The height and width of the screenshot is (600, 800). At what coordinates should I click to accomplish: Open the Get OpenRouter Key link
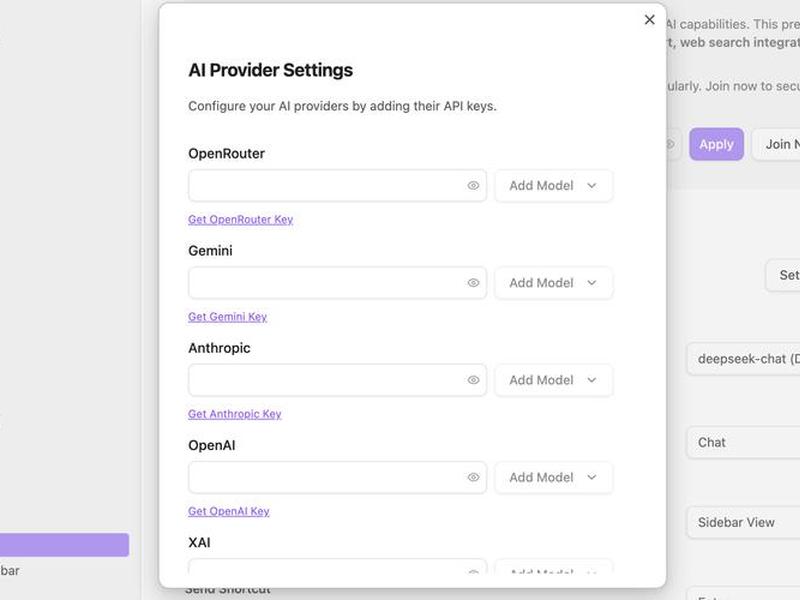click(240, 219)
